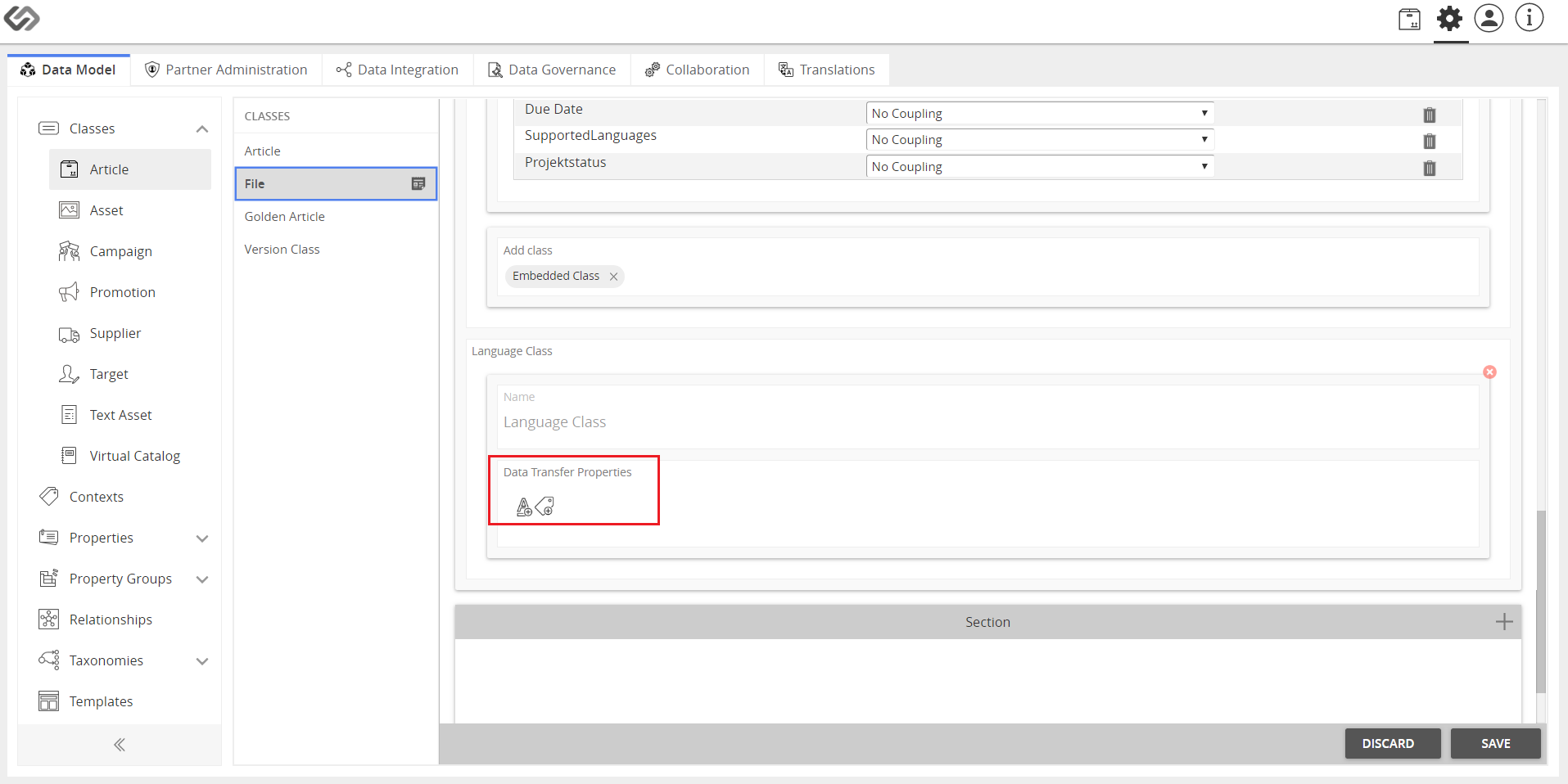
Task: Click the SAVE button
Action: [1495, 744]
